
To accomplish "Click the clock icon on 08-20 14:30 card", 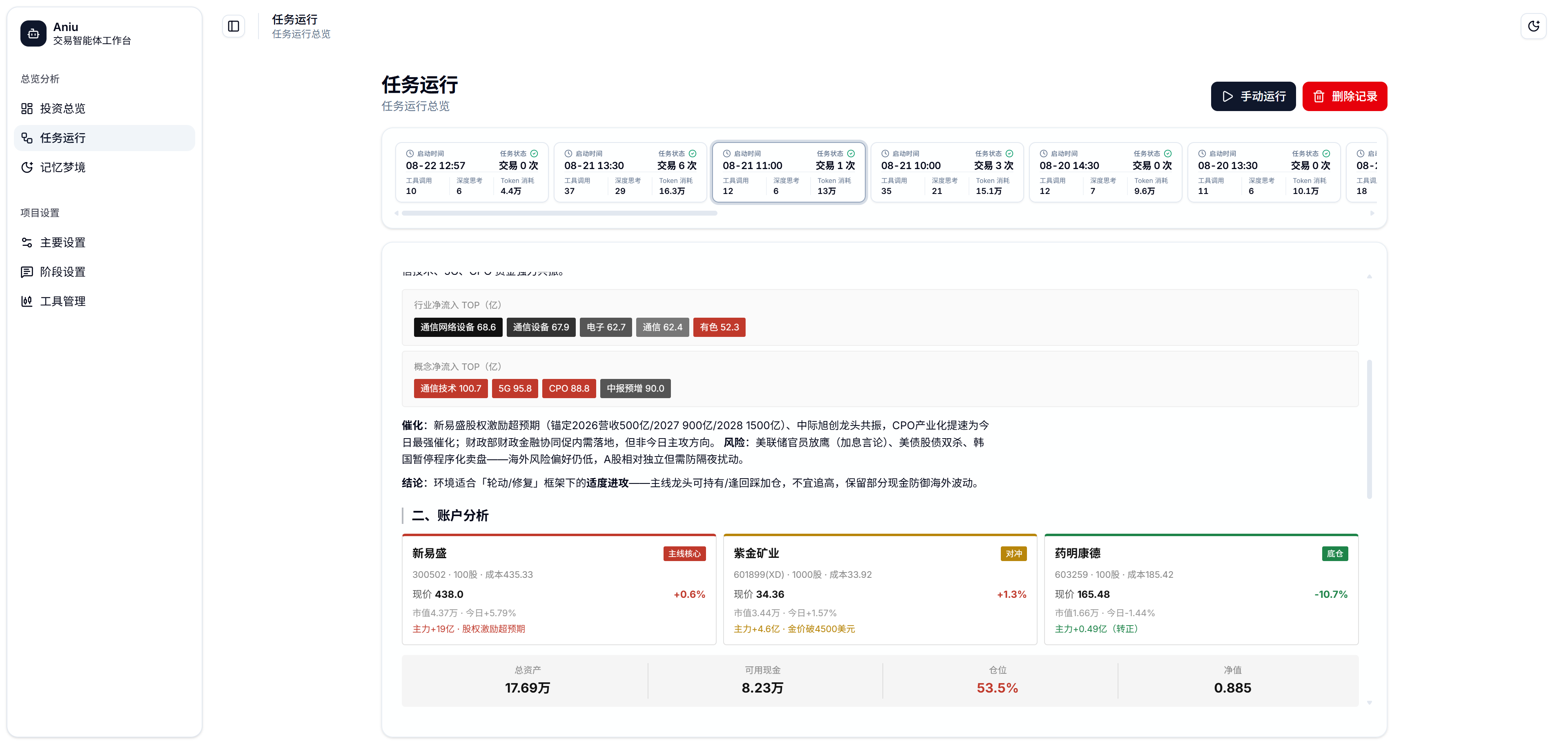I will pyautogui.click(x=1043, y=154).
